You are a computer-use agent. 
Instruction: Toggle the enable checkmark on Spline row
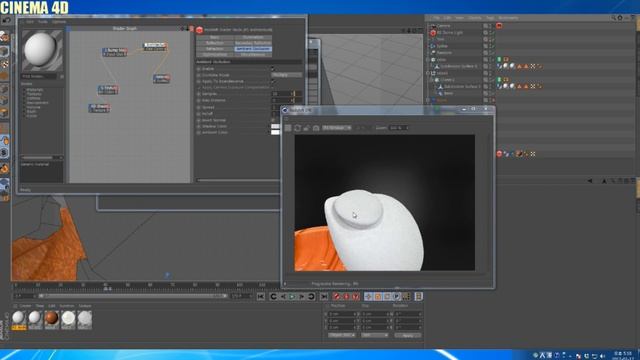[492, 46]
